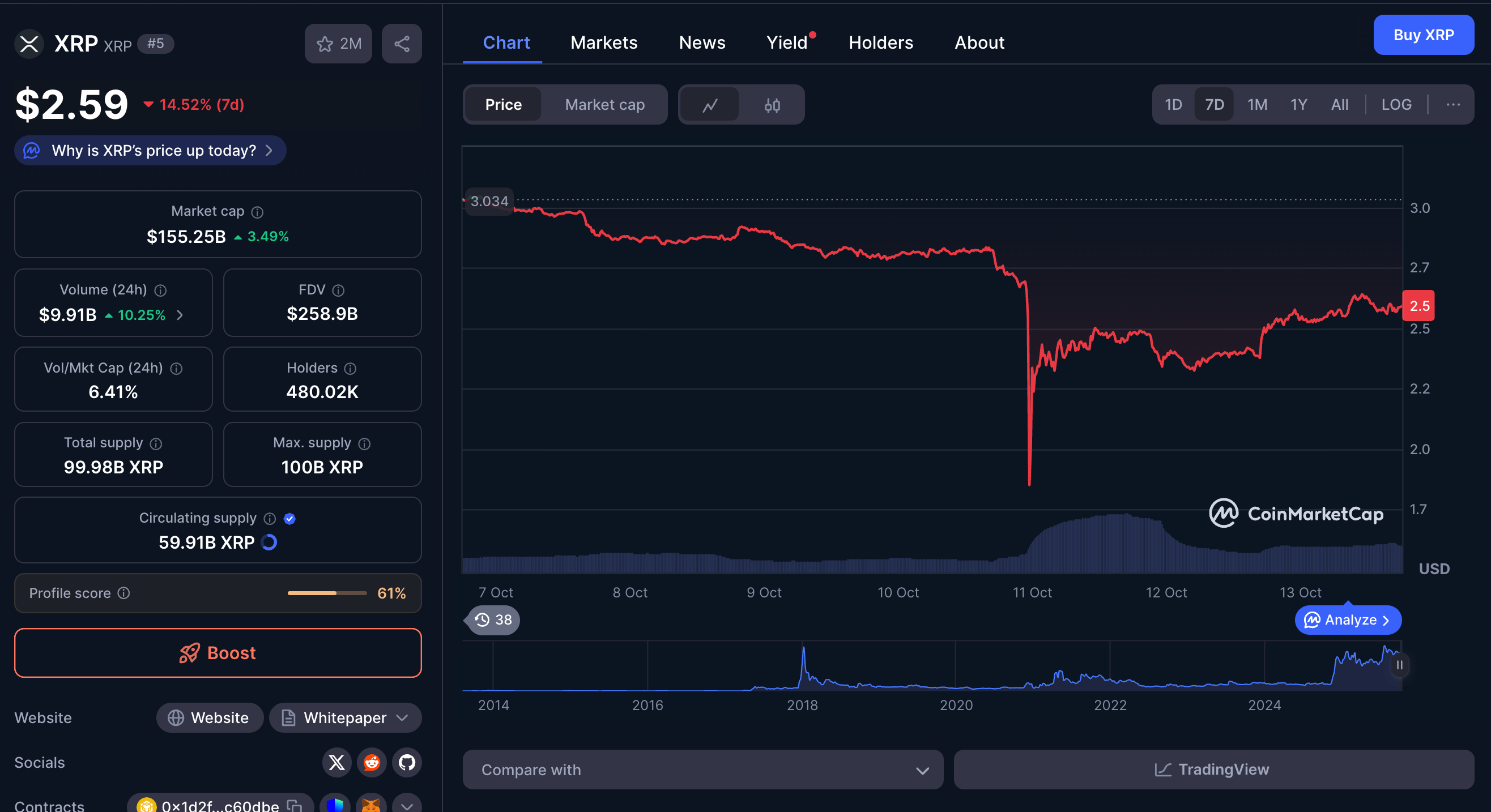Open the Holders tab
The image size is (1491, 812).
[880, 42]
